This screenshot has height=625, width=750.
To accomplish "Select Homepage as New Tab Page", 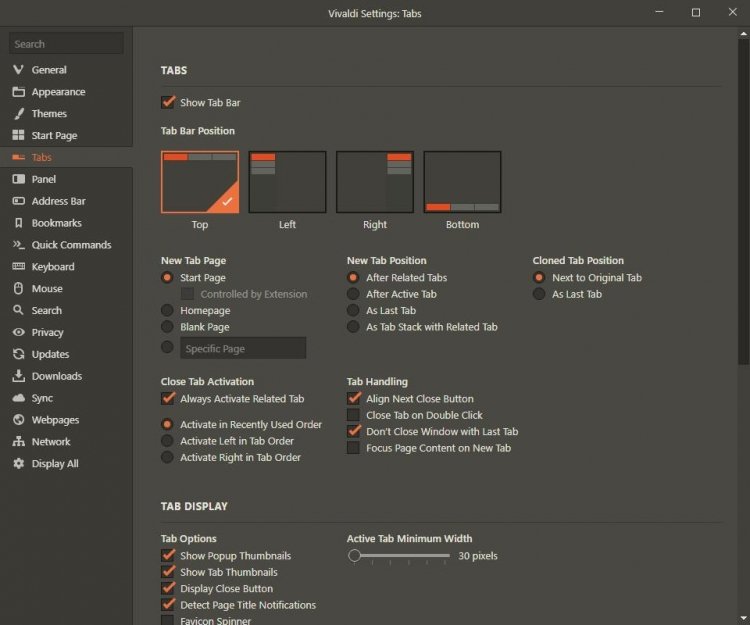I will click(x=167, y=310).
